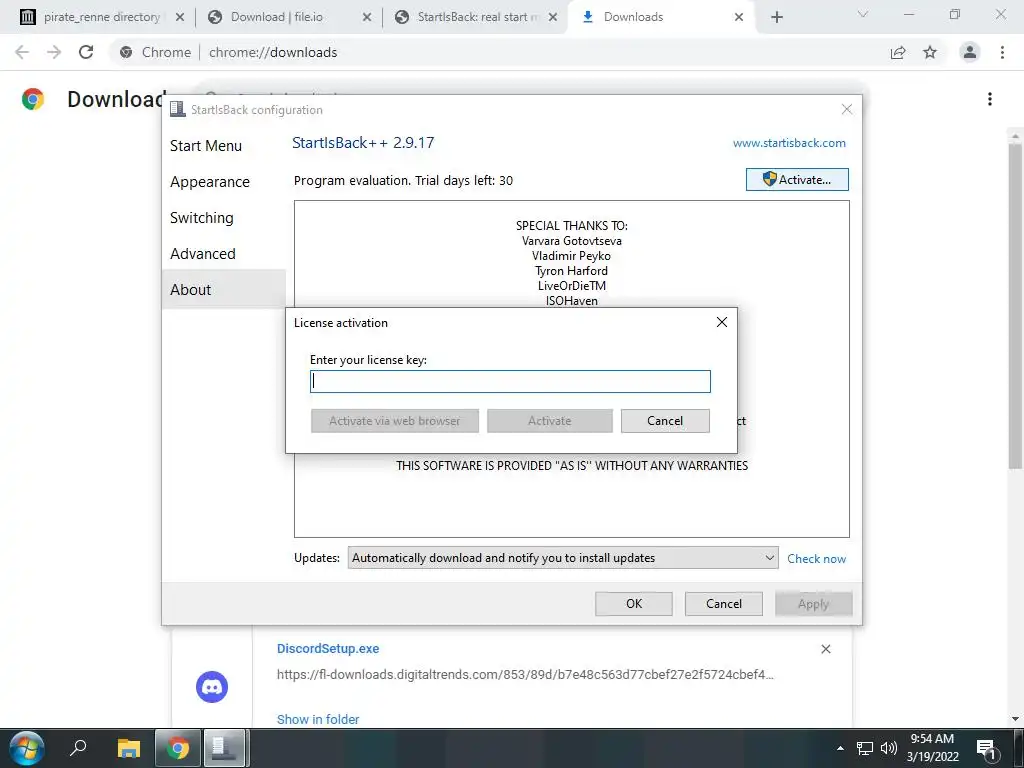Click the Activate... shield button
The height and width of the screenshot is (768, 1024).
click(x=797, y=180)
